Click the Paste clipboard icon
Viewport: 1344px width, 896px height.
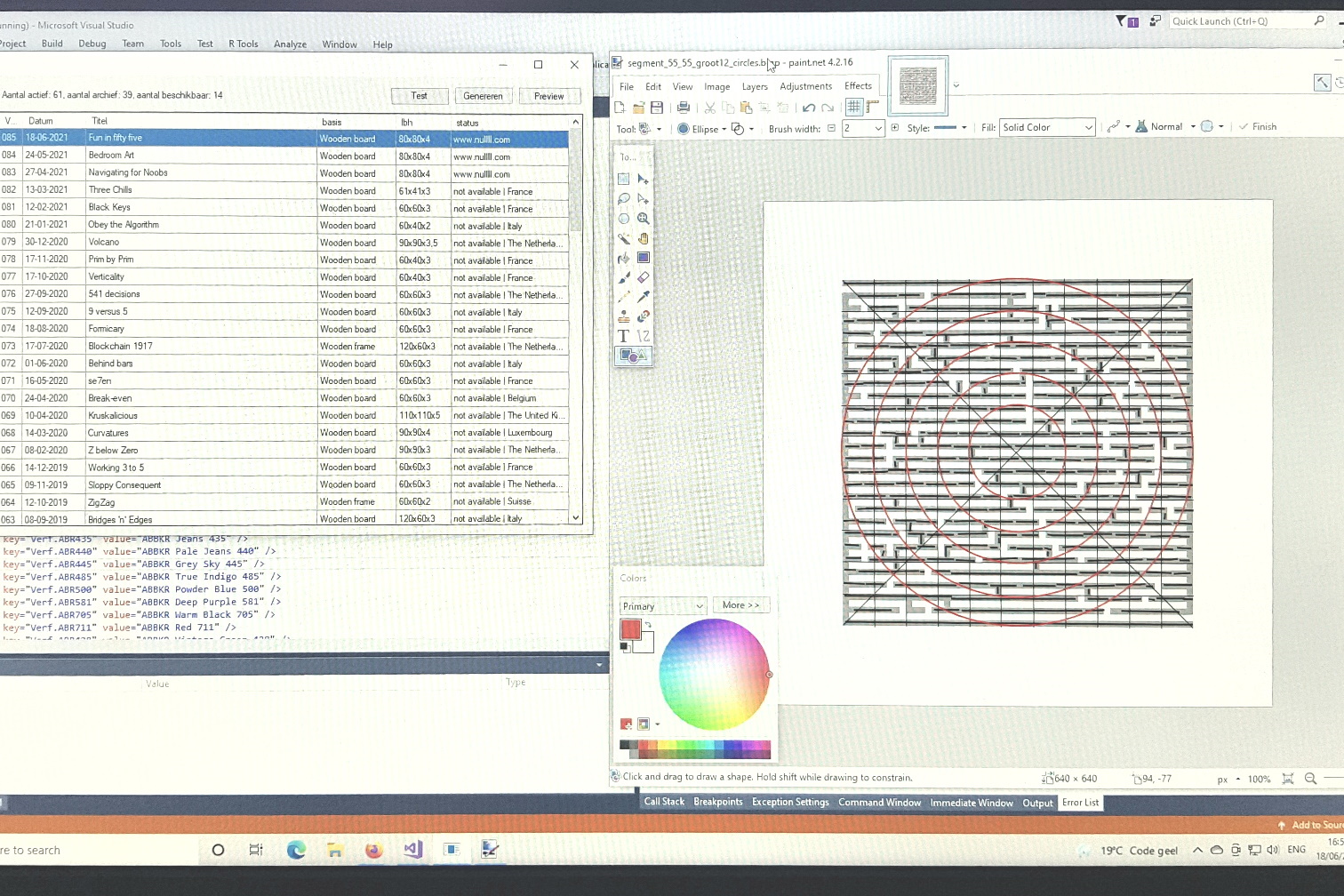[x=746, y=108]
